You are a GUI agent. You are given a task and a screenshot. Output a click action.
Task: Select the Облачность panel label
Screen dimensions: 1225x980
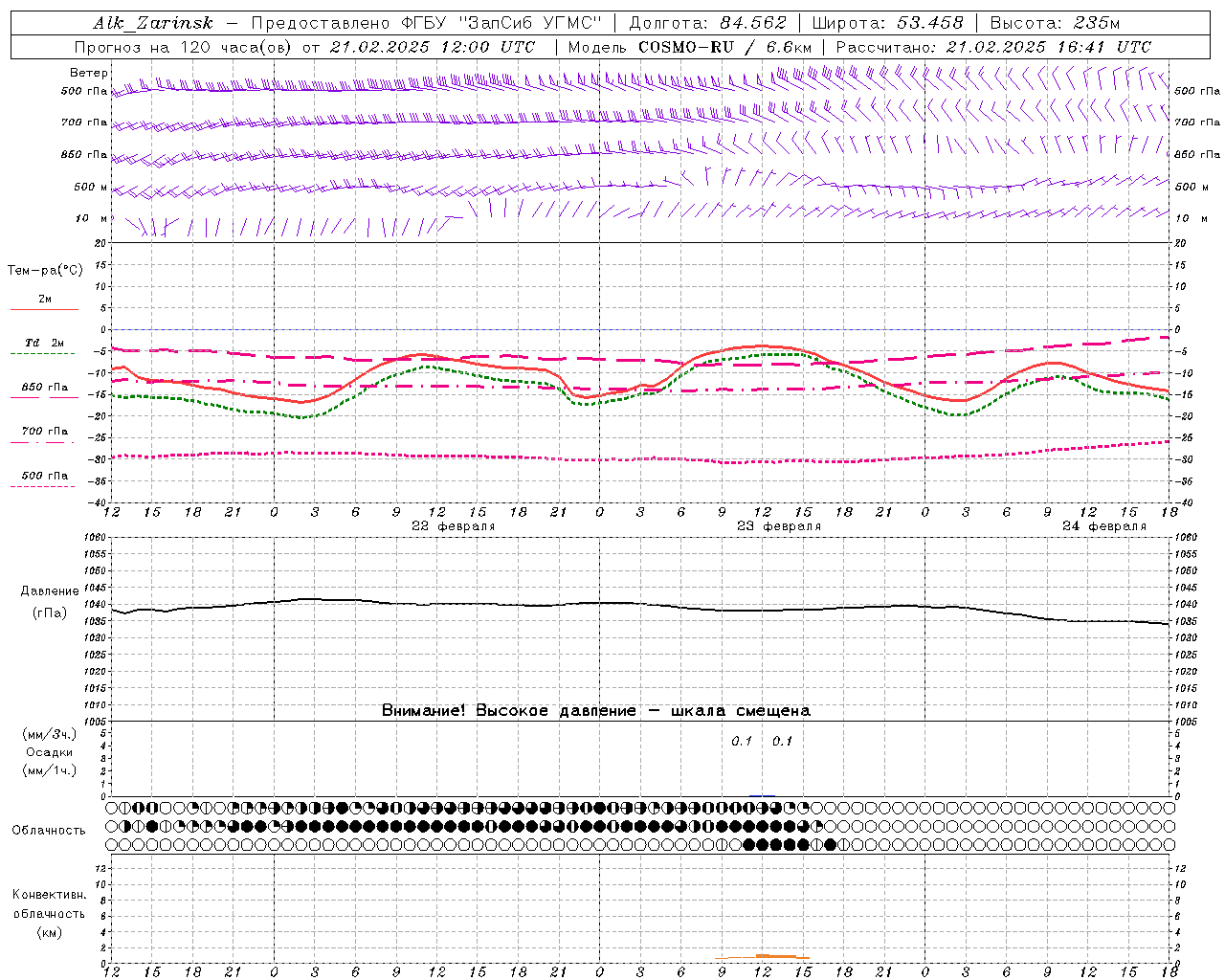pyautogui.click(x=49, y=831)
